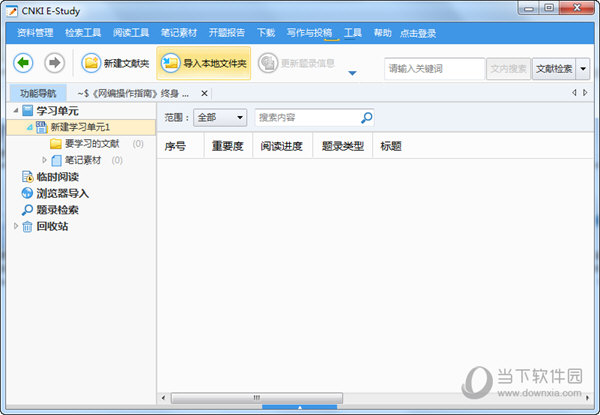Image resolution: width=600 pixels, height=415 pixels.
Task: Click the magnifier search icon
Action: [367, 118]
